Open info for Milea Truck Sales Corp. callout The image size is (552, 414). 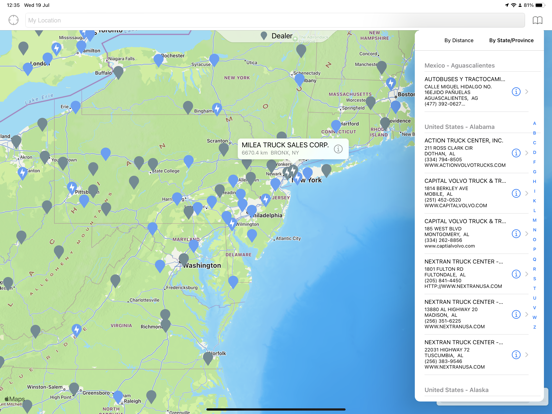(338, 149)
